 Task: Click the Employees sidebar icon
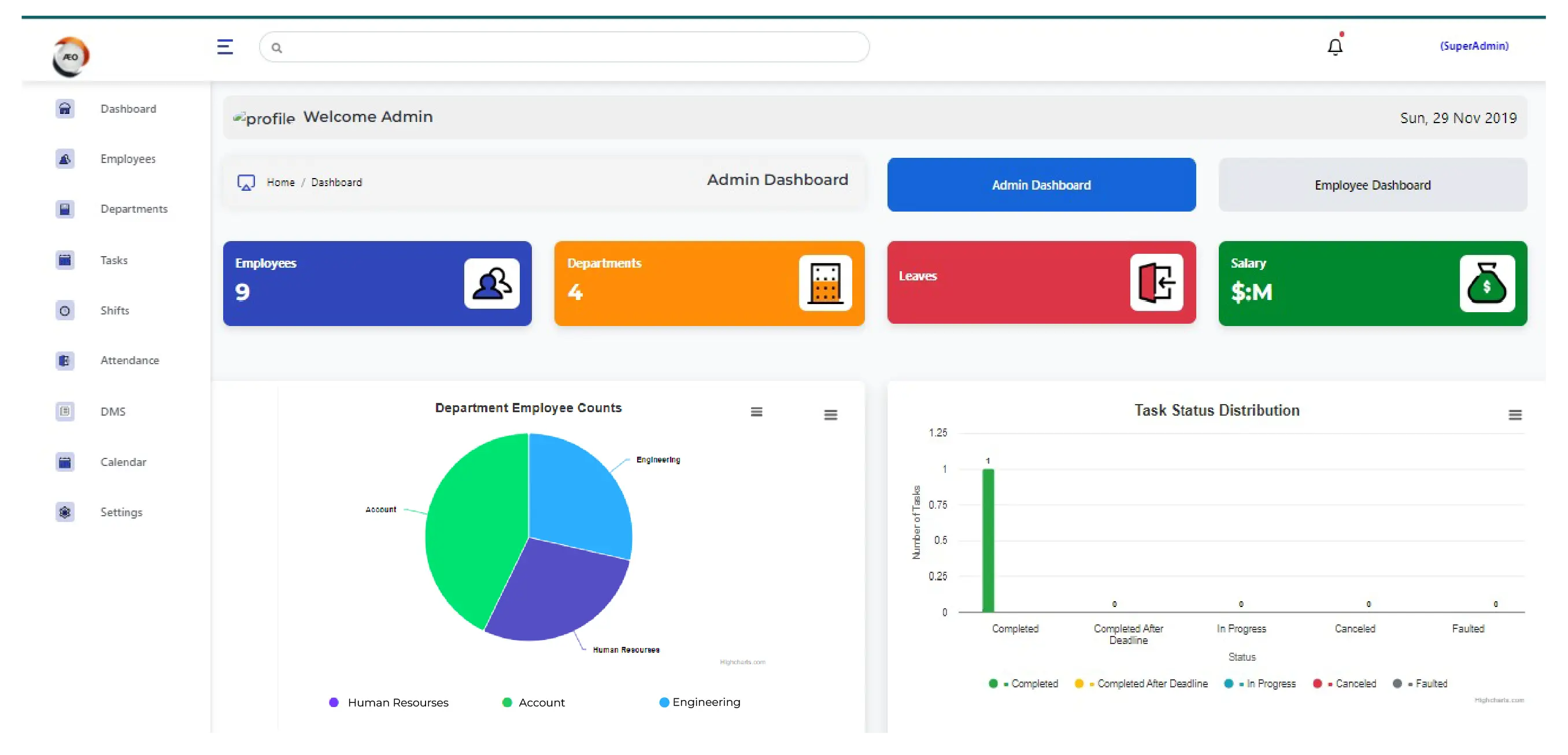pyautogui.click(x=64, y=159)
